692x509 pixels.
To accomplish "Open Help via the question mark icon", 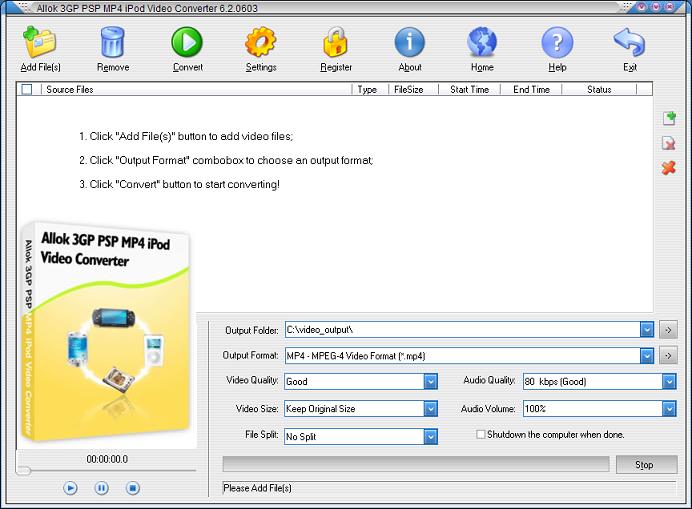I will (557, 42).
